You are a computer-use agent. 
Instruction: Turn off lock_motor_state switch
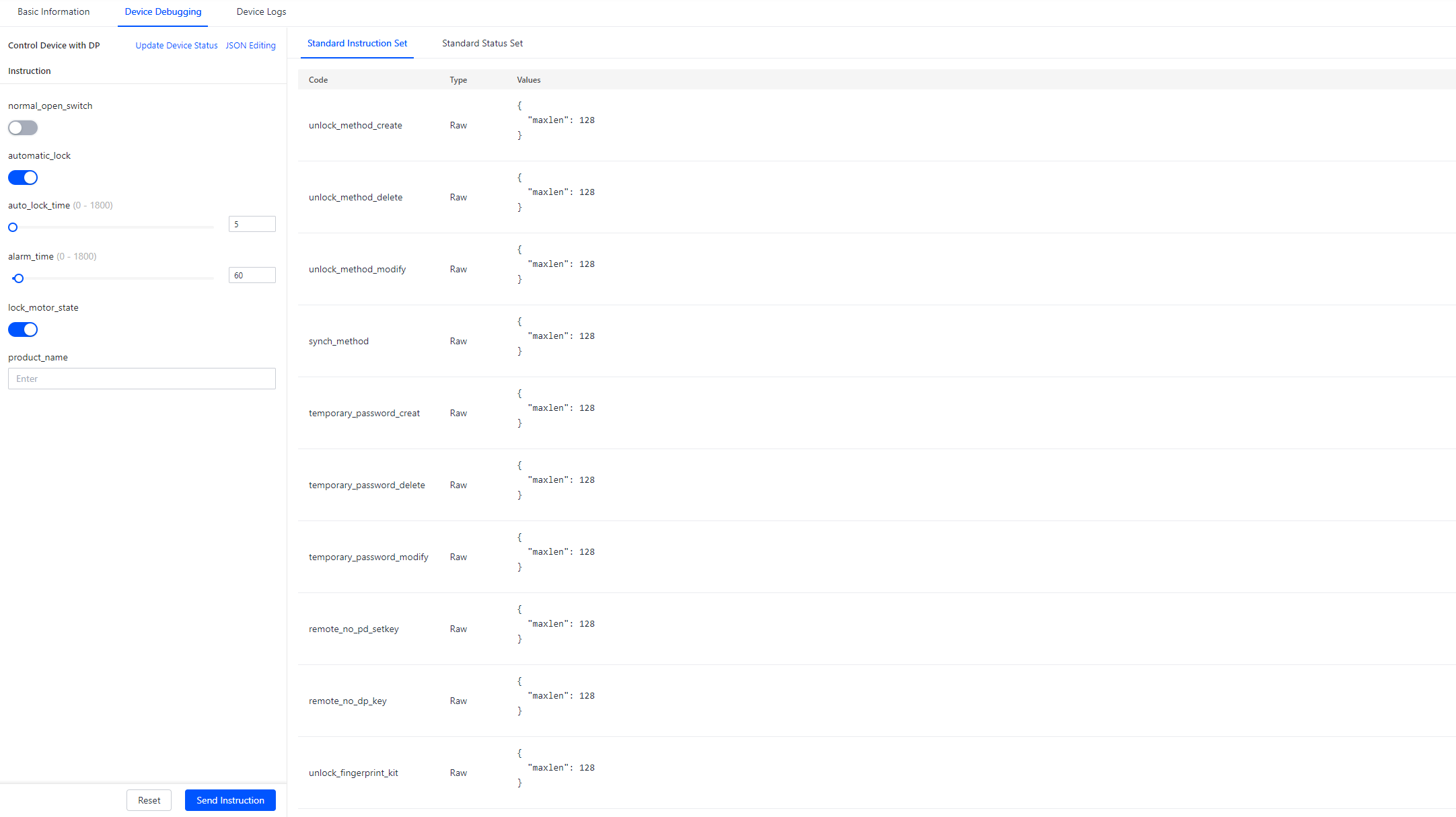point(23,329)
